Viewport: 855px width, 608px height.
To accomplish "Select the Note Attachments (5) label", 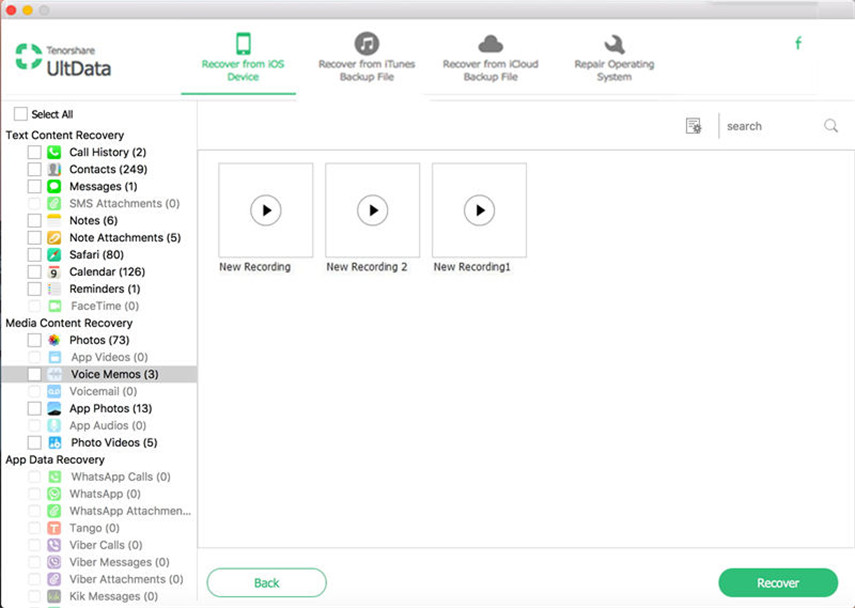I will pos(125,238).
